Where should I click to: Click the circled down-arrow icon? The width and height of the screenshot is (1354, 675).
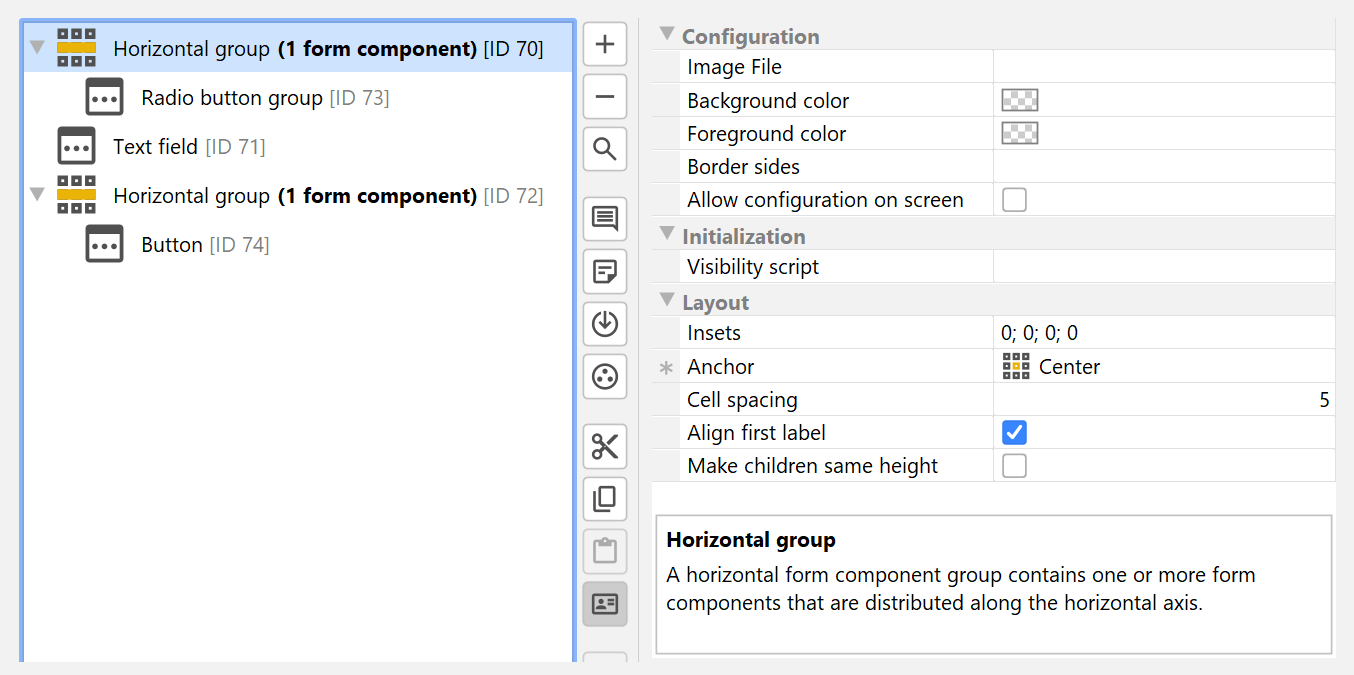(x=605, y=324)
